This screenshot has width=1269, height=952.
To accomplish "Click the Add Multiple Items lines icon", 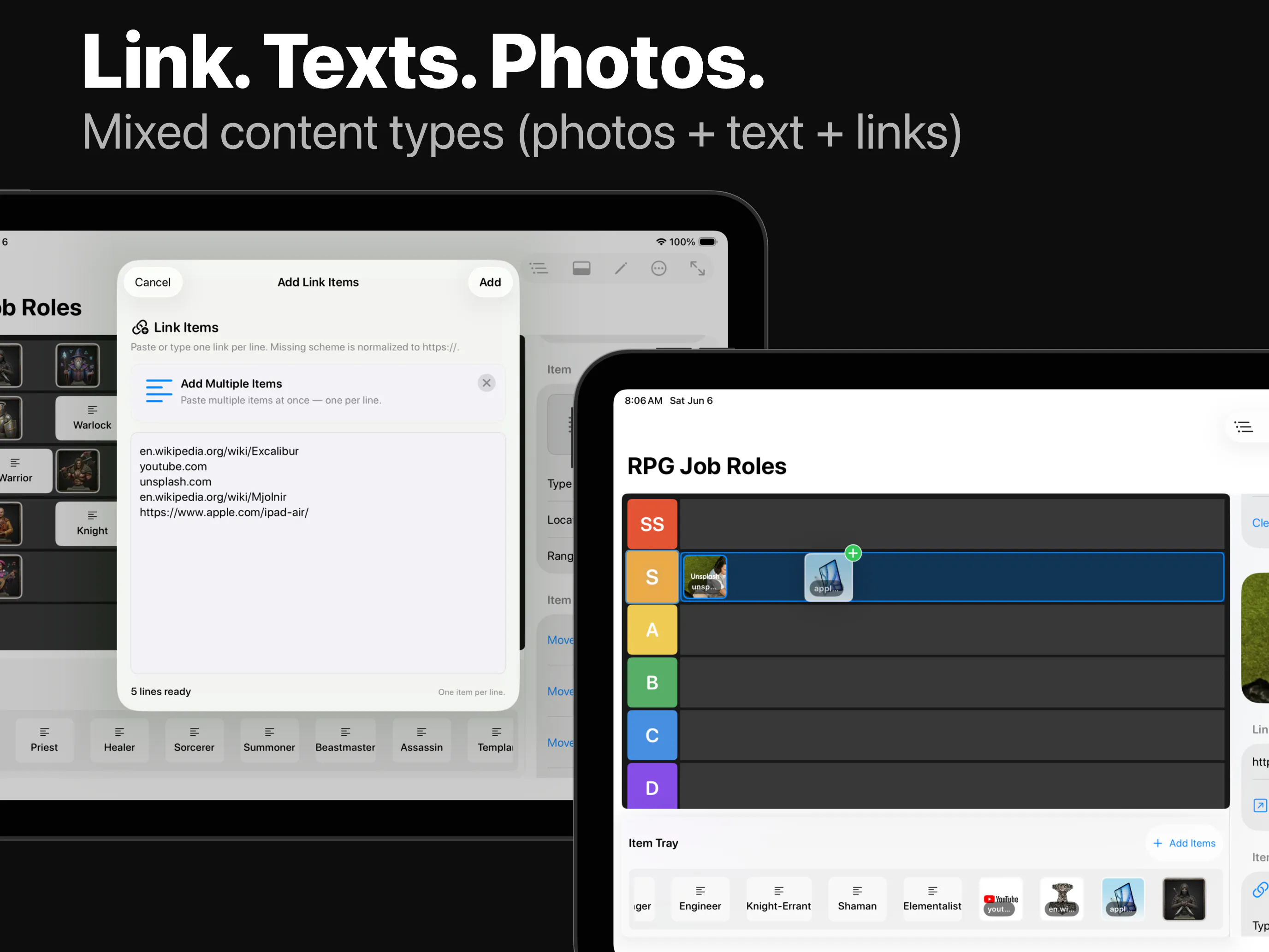I will click(159, 390).
